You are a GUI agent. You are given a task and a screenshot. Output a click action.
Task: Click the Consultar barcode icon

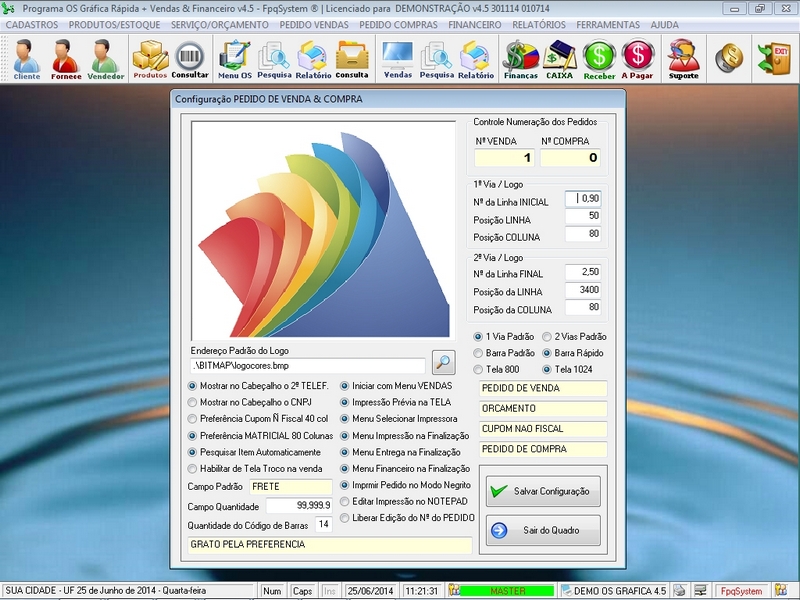(190, 58)
